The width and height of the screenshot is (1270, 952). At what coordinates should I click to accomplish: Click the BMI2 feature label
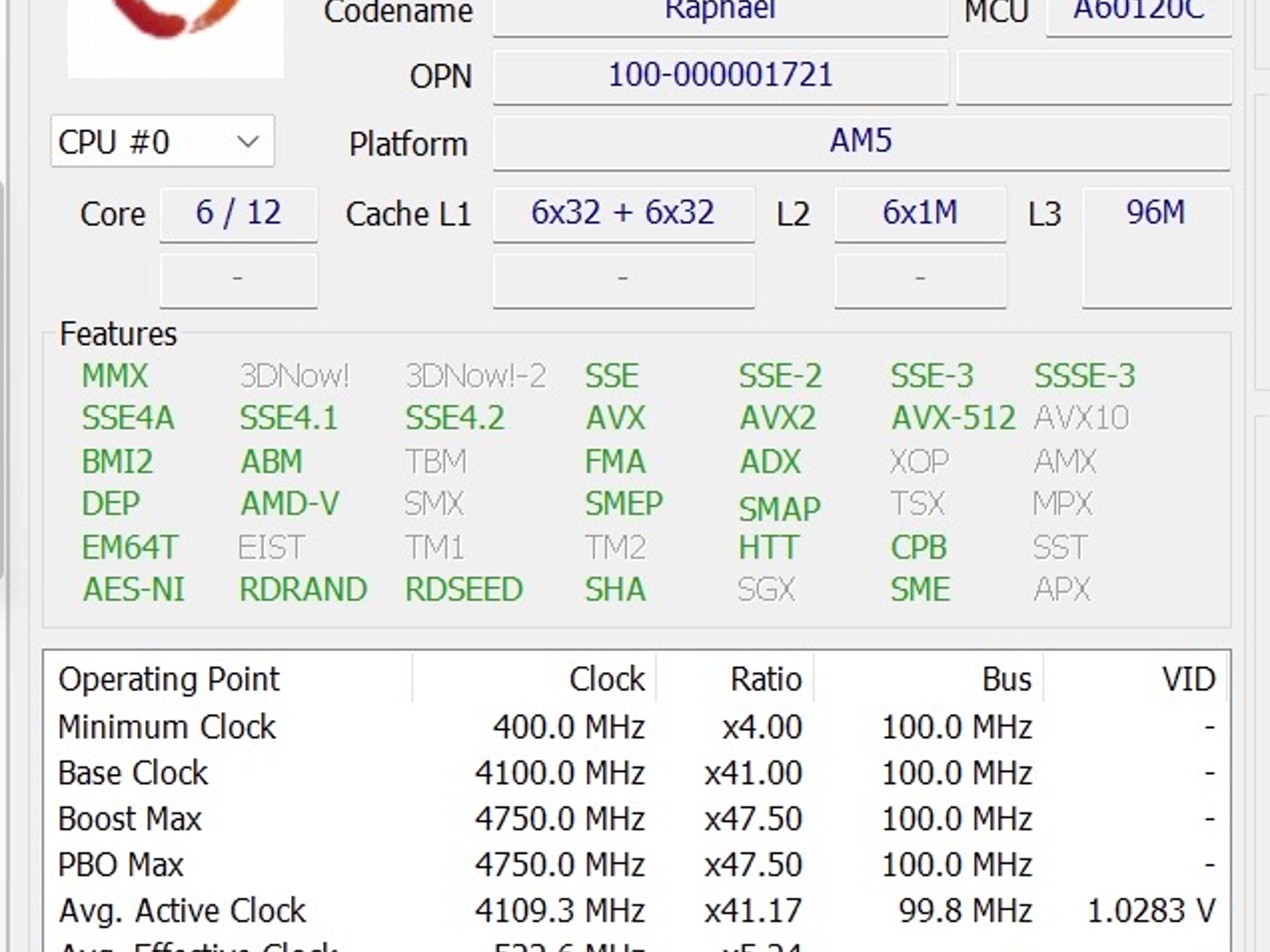click(117, 462)
